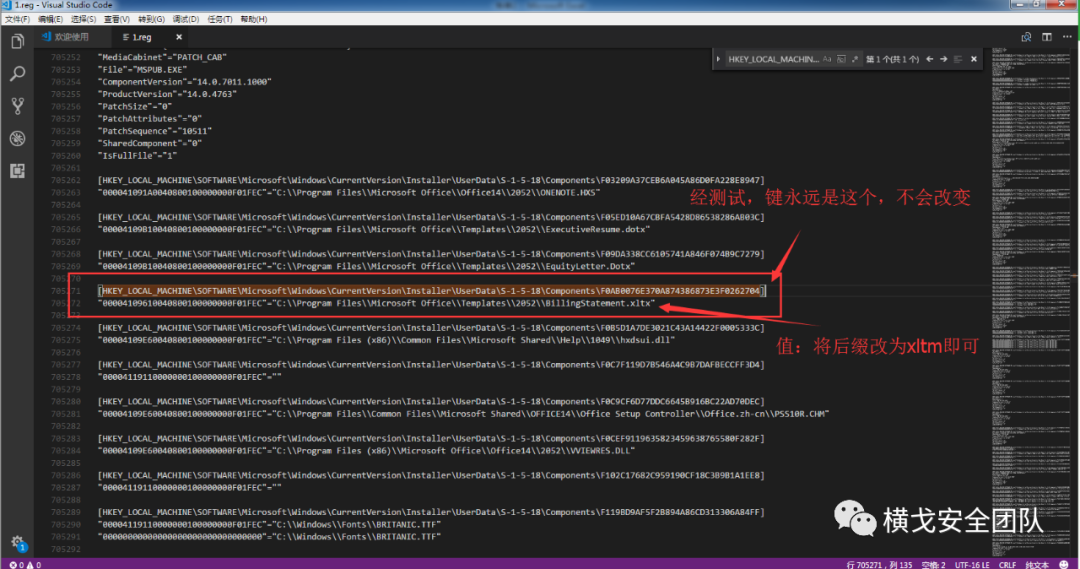Click the line "File"="MSPUB.EXE"
The image size is (1080, 569).
143,70
